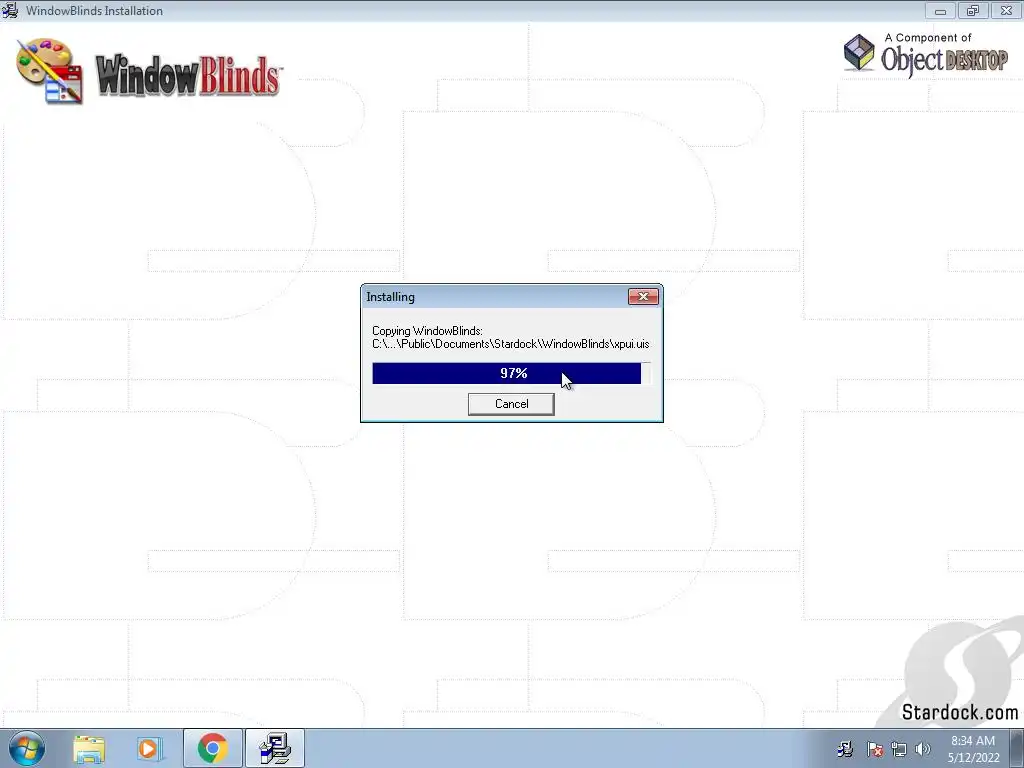Viewport: 1024px width, 768px height.
Task: Close the Installing dialog
Action: (643, 296)
